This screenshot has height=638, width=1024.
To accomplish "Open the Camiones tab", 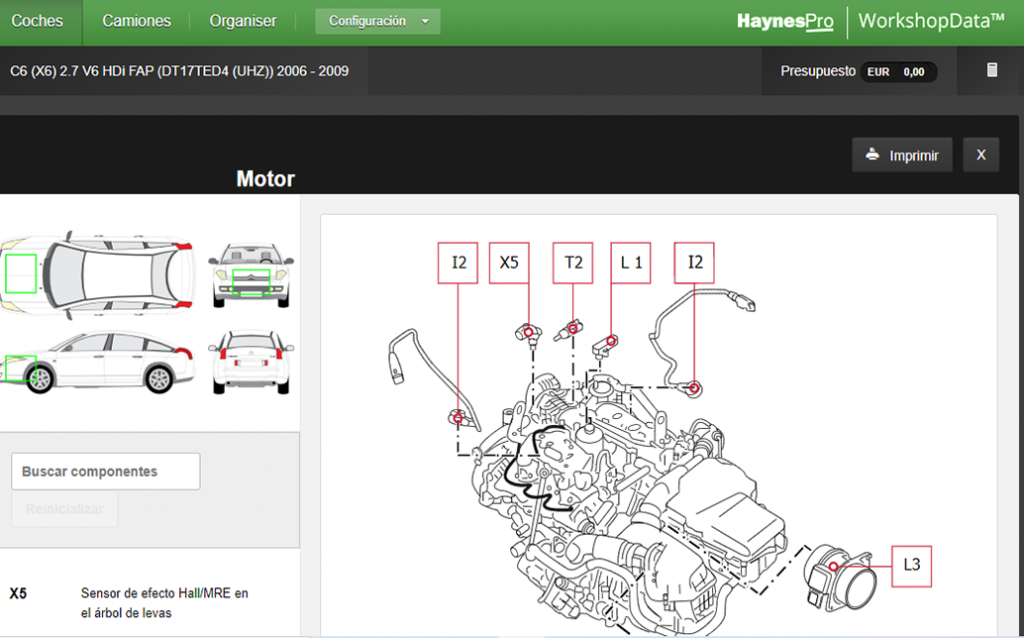I will coord(136,21).
